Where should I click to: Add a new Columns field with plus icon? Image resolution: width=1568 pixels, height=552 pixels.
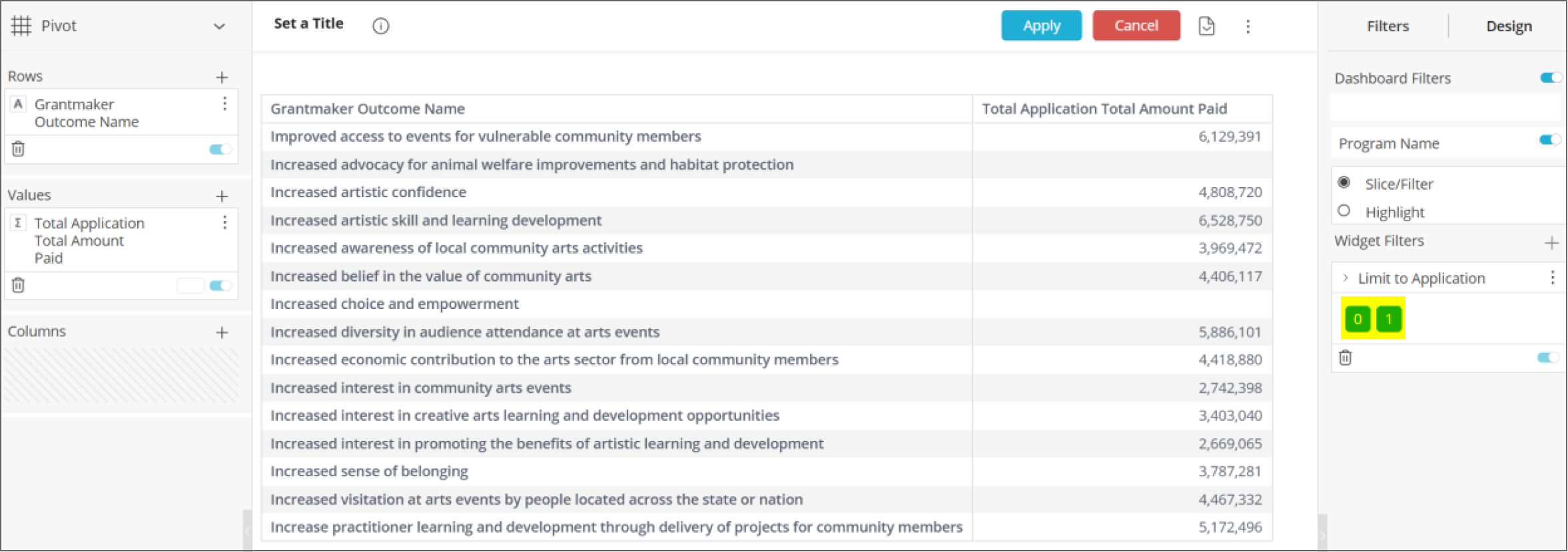tap(222, 332)
